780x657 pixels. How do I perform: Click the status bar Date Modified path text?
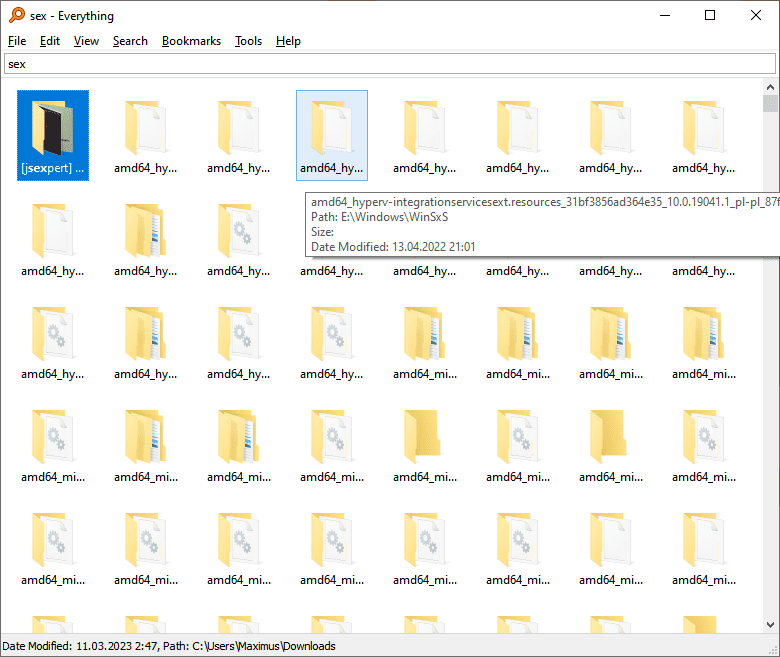169,646
